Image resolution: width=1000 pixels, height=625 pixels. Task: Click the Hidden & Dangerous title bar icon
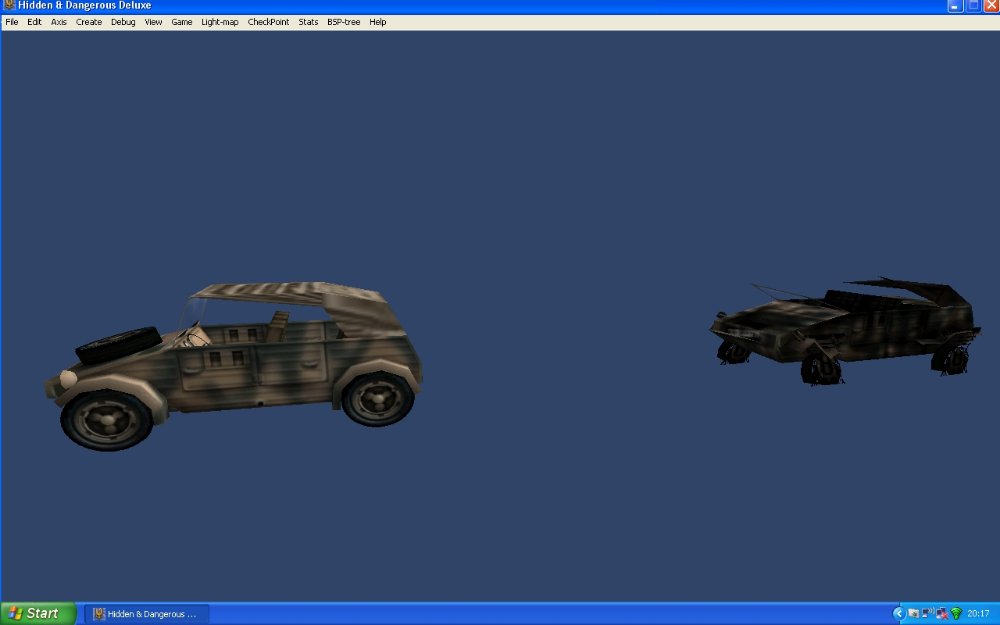pyautogui.click(x=8, y=6)
